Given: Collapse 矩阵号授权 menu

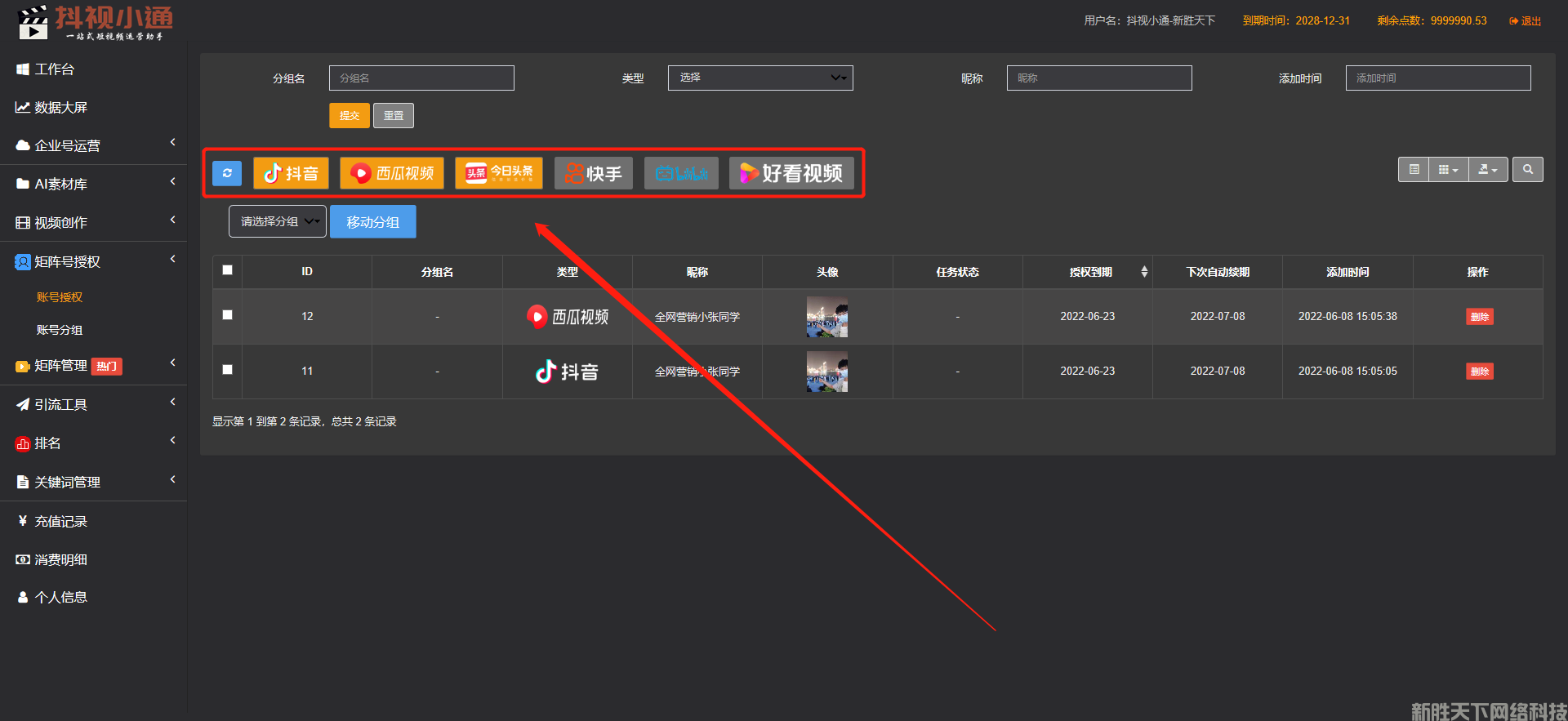Looking at the screenshot, I should point(93,262).
